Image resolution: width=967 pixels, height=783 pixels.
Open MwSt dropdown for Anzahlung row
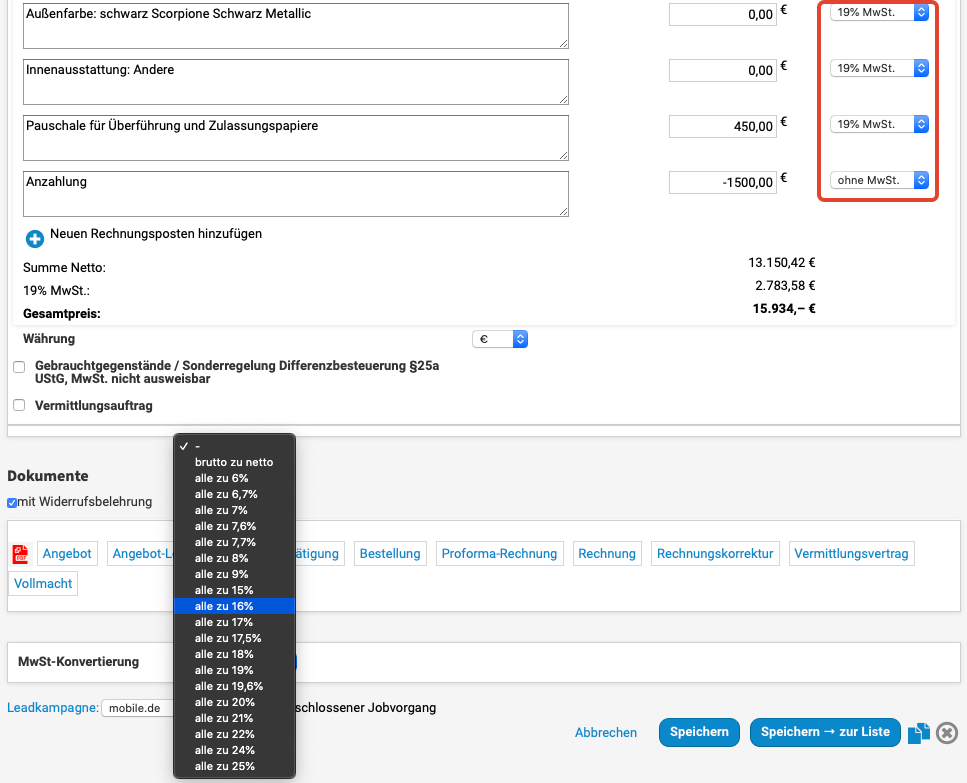[x=879, y=180]
